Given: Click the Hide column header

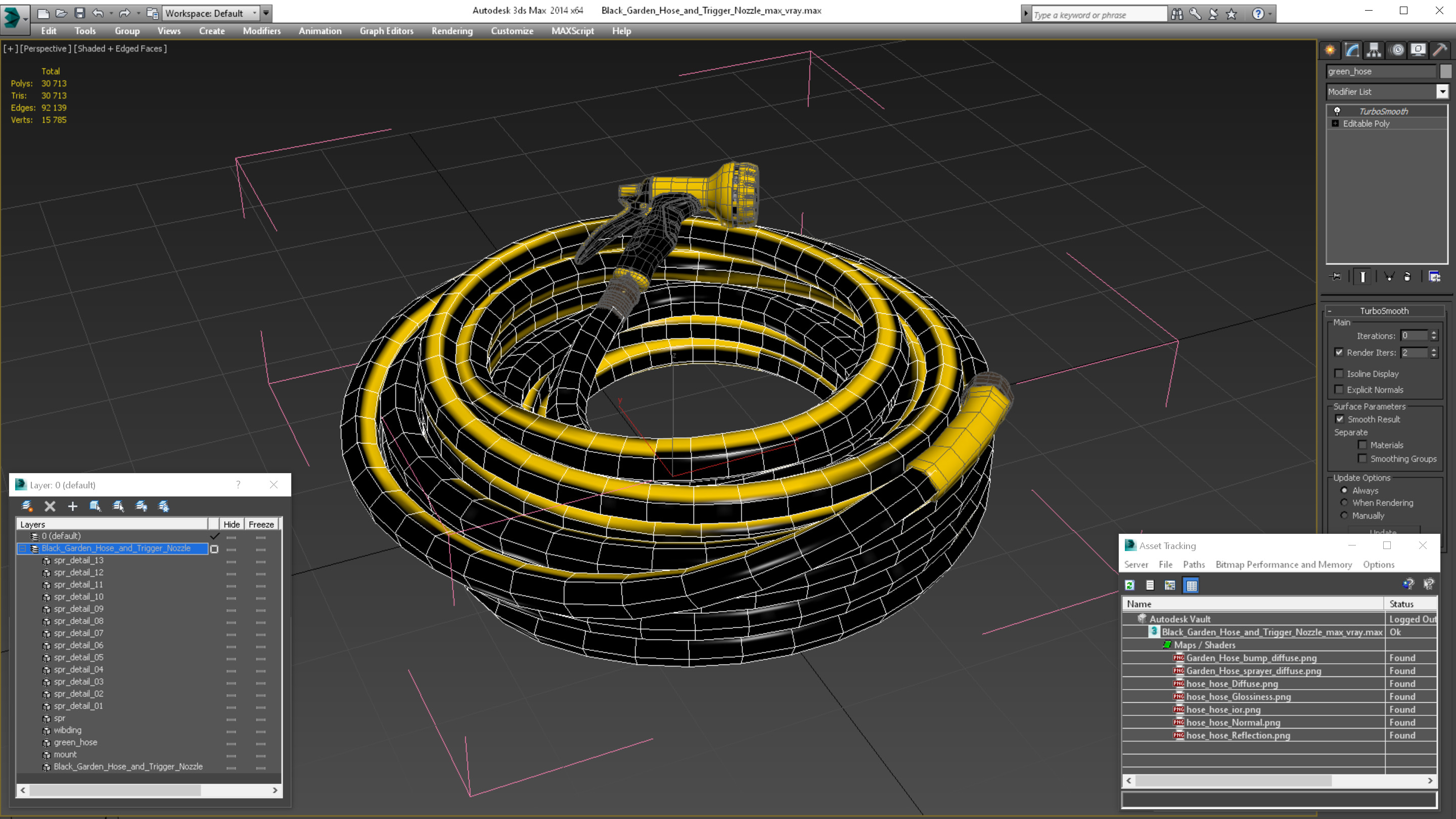Looking at the screenshot, I should (231, 524).
